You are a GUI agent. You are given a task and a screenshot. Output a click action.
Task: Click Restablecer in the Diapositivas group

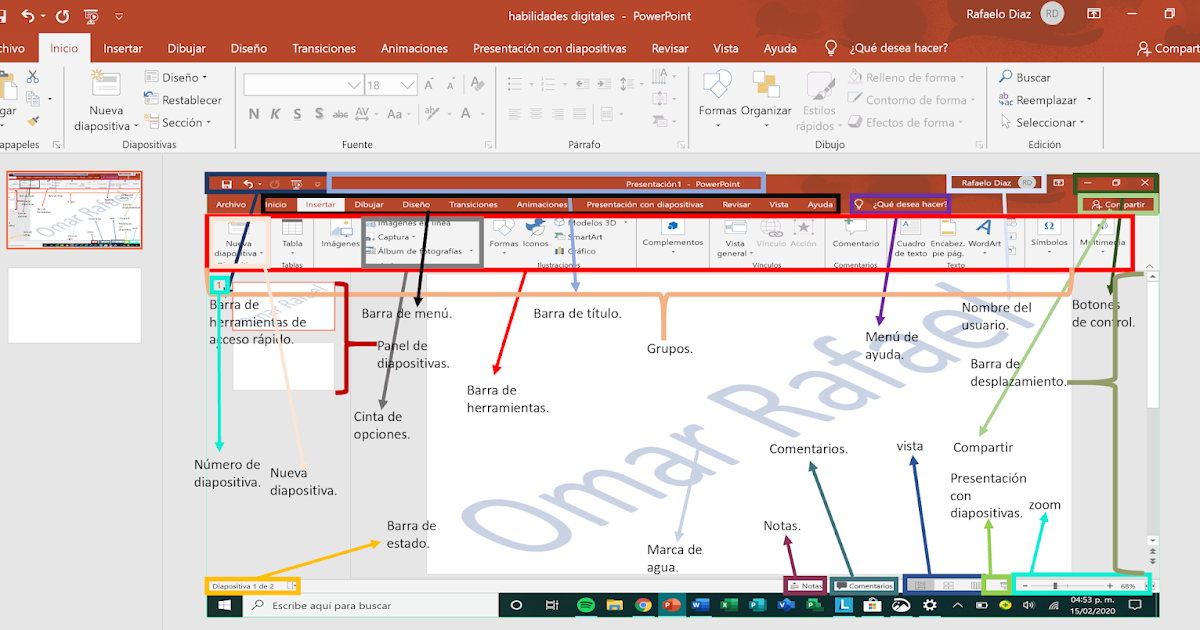tap(190, 99)
